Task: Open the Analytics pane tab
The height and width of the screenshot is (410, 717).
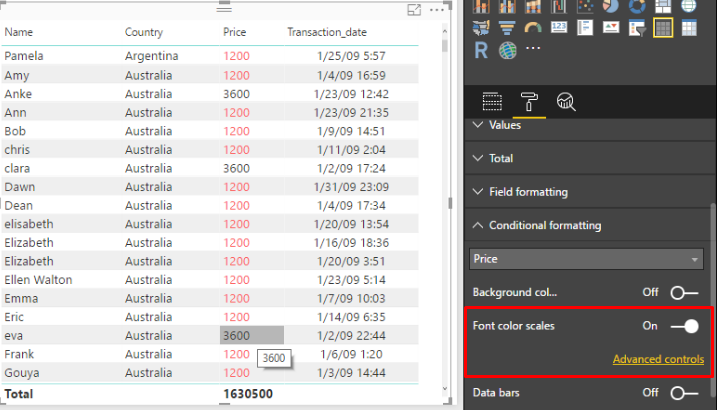Action: 566,101
